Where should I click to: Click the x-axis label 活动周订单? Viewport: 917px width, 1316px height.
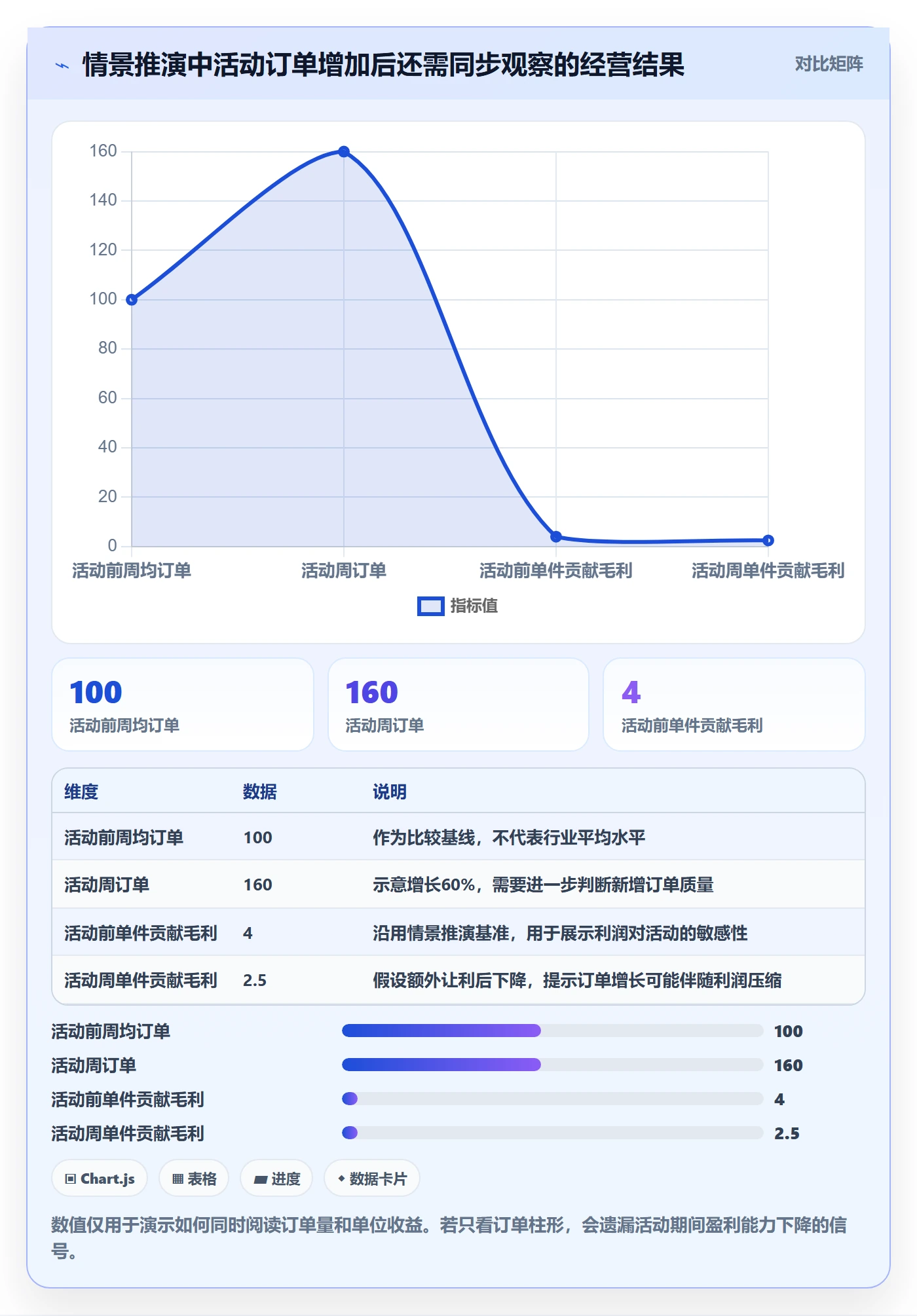pos(344,571)
